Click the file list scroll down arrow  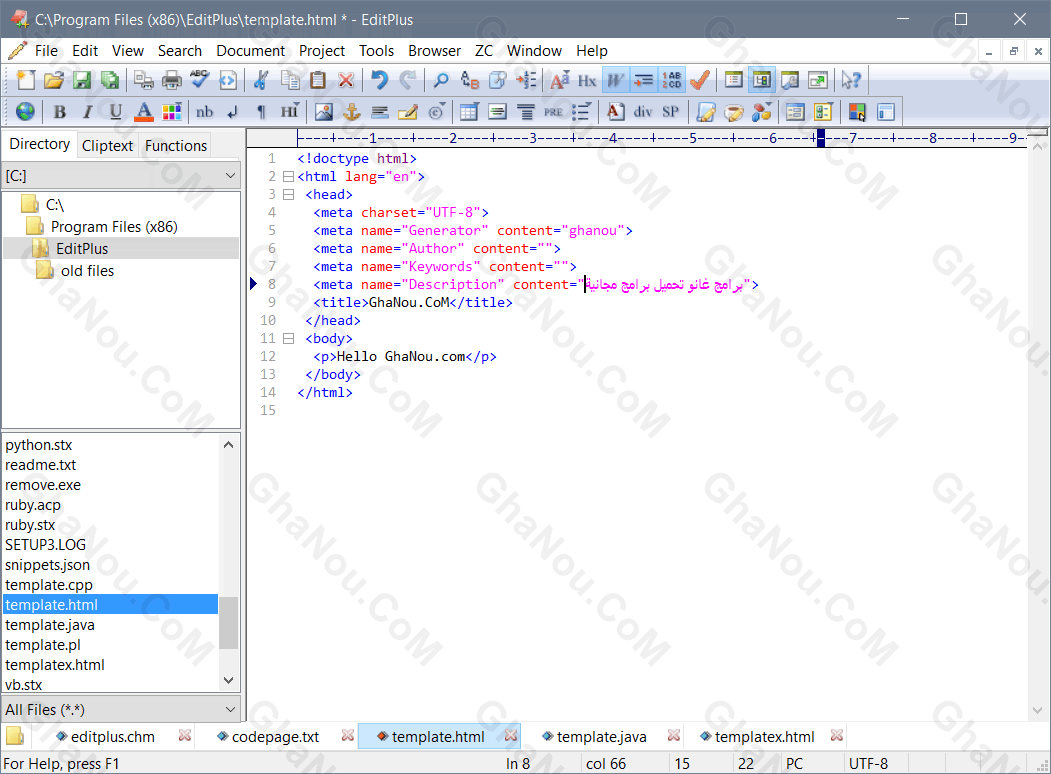(229, 680)
